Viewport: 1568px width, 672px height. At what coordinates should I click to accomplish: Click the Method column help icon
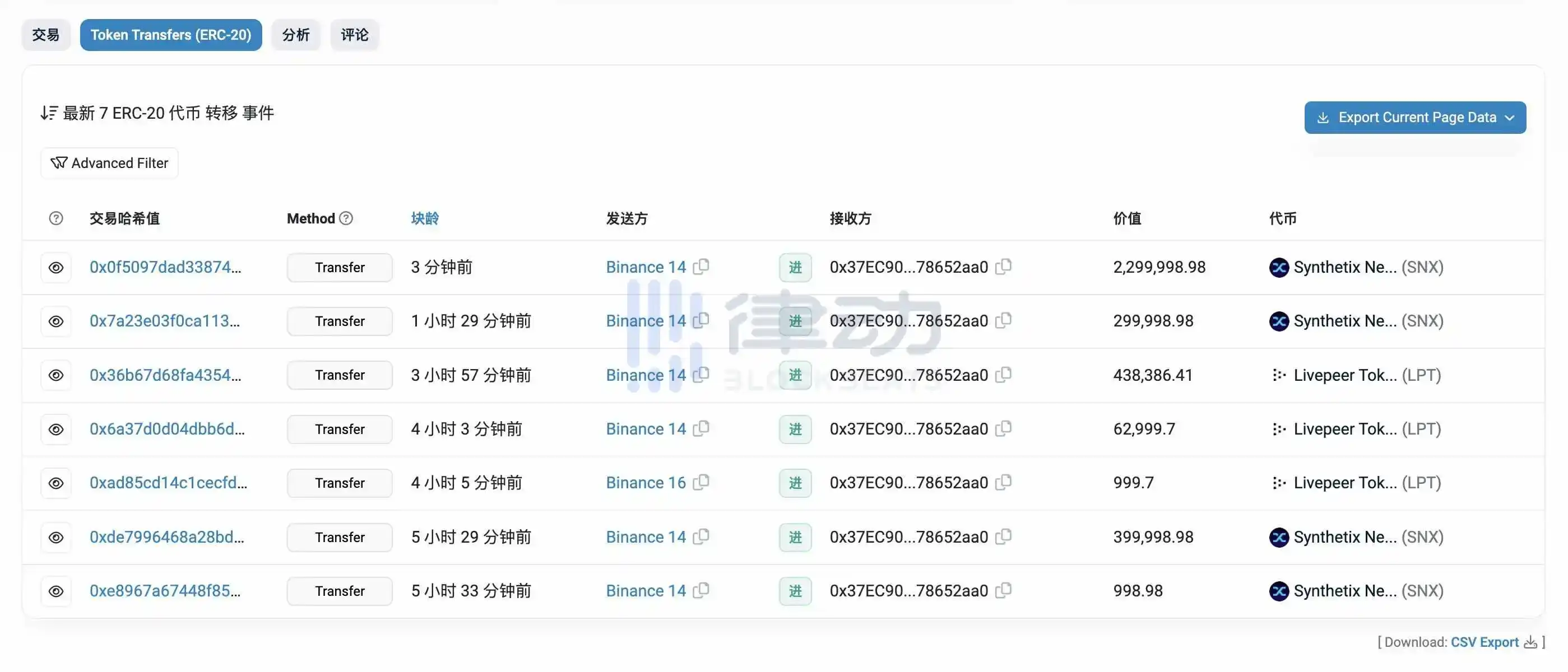click(x=346, y=218)
